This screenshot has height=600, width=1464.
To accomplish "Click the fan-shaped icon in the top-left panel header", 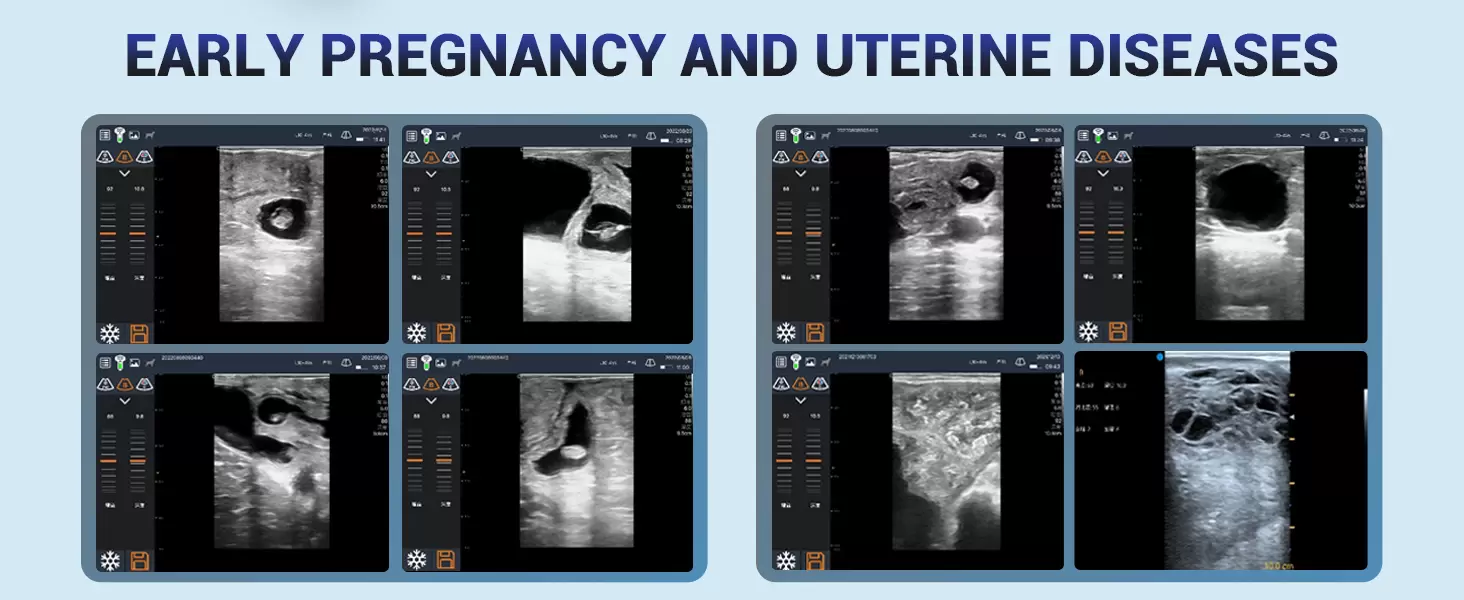I will (x=345, y=135).
